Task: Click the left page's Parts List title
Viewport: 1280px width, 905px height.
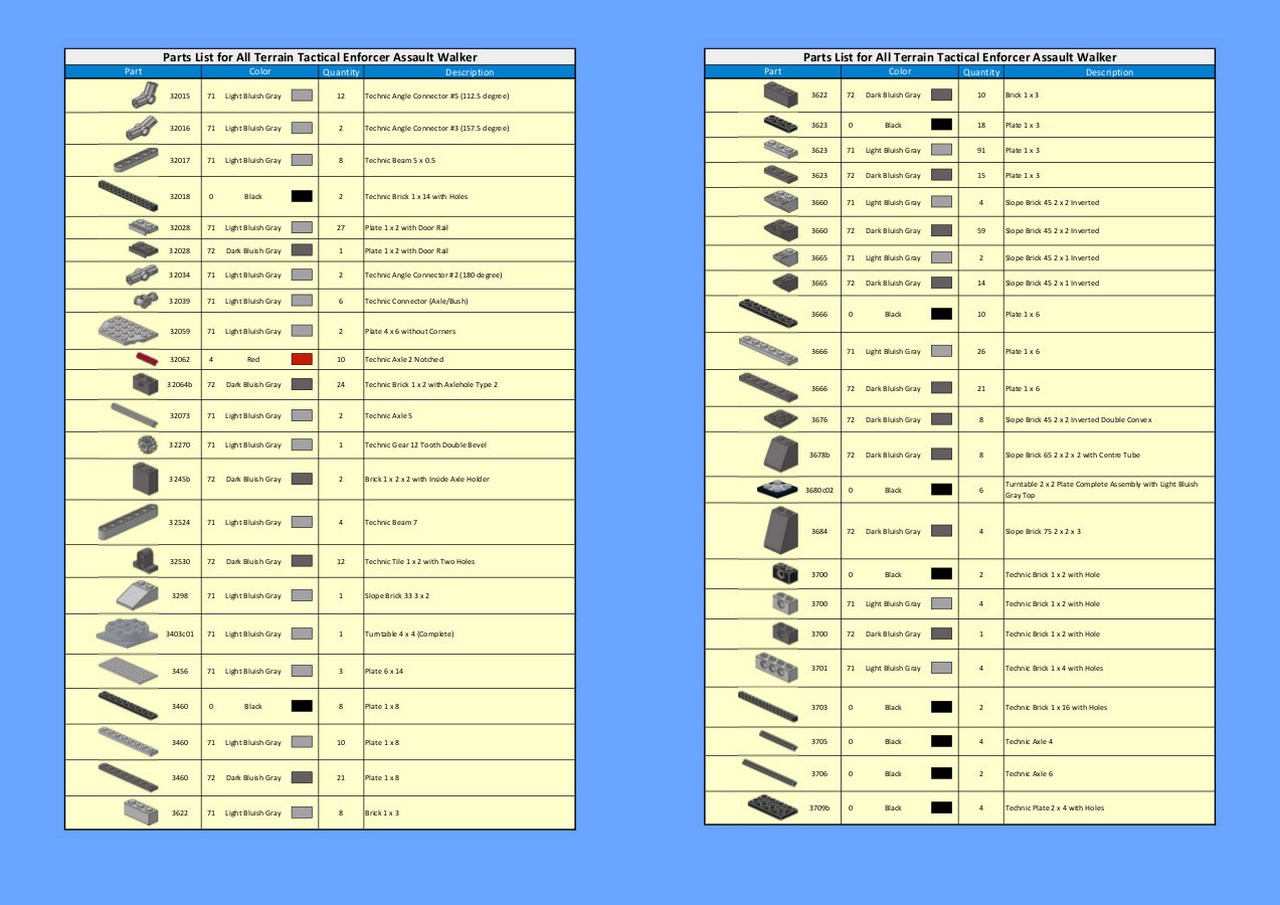Action: coord(320,57)
